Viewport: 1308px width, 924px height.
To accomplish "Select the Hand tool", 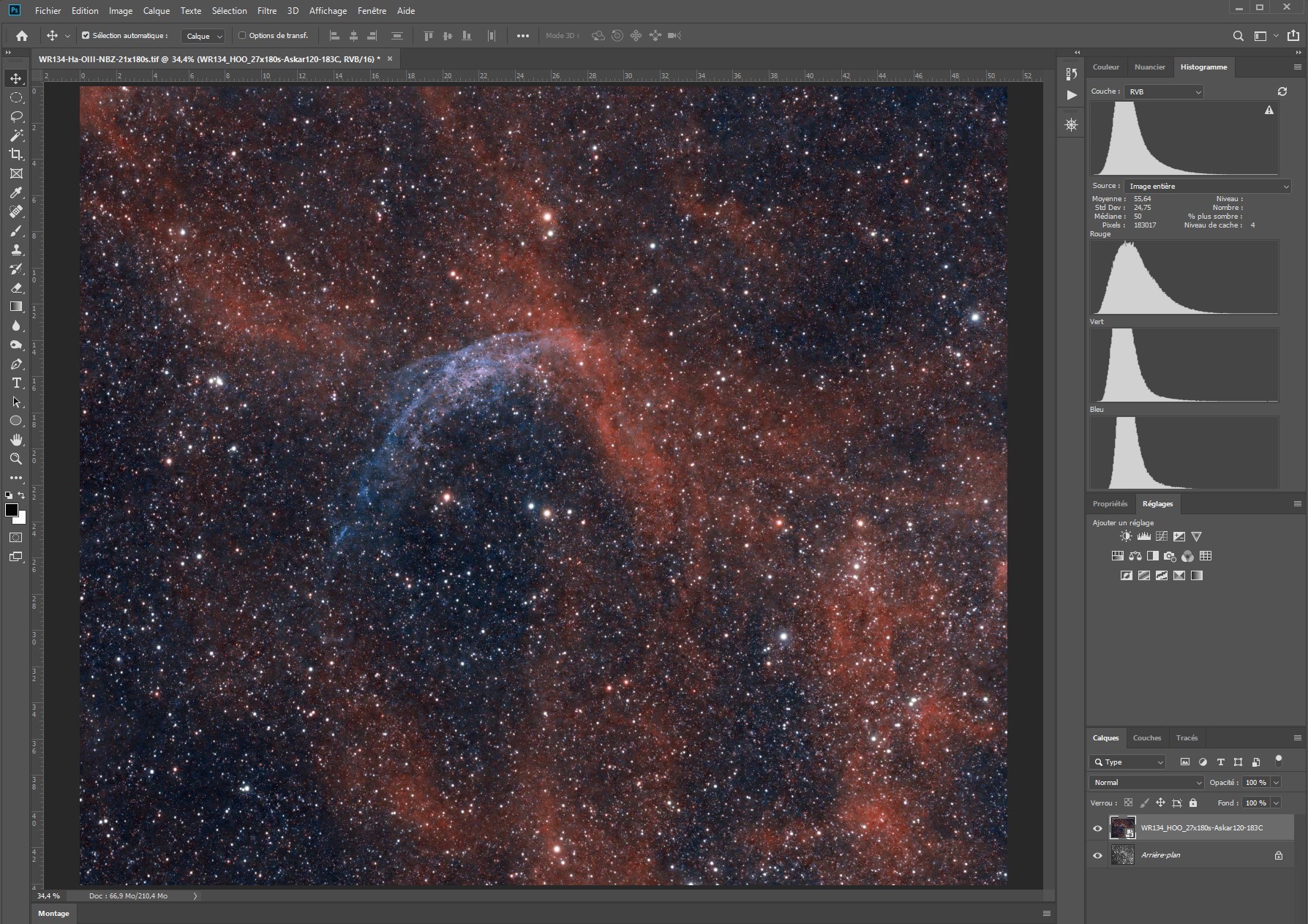I will (x=16, y=440).
